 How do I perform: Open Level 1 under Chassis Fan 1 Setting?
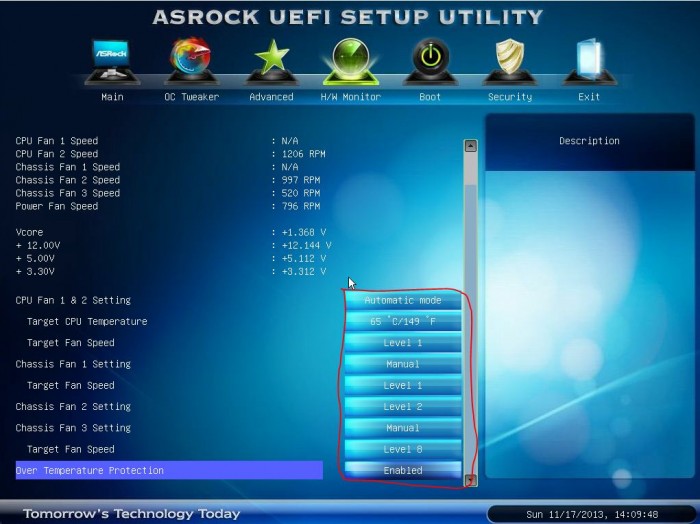pyautogui.click(x=403, y=385)
